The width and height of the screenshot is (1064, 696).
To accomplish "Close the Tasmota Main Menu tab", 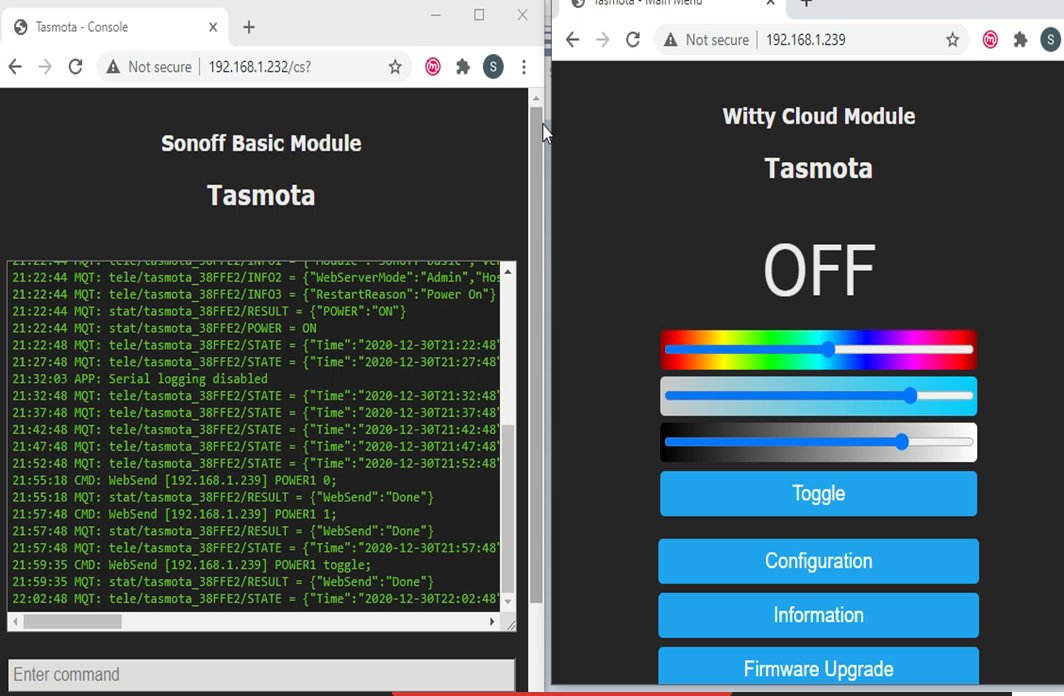I will [770, 3].
